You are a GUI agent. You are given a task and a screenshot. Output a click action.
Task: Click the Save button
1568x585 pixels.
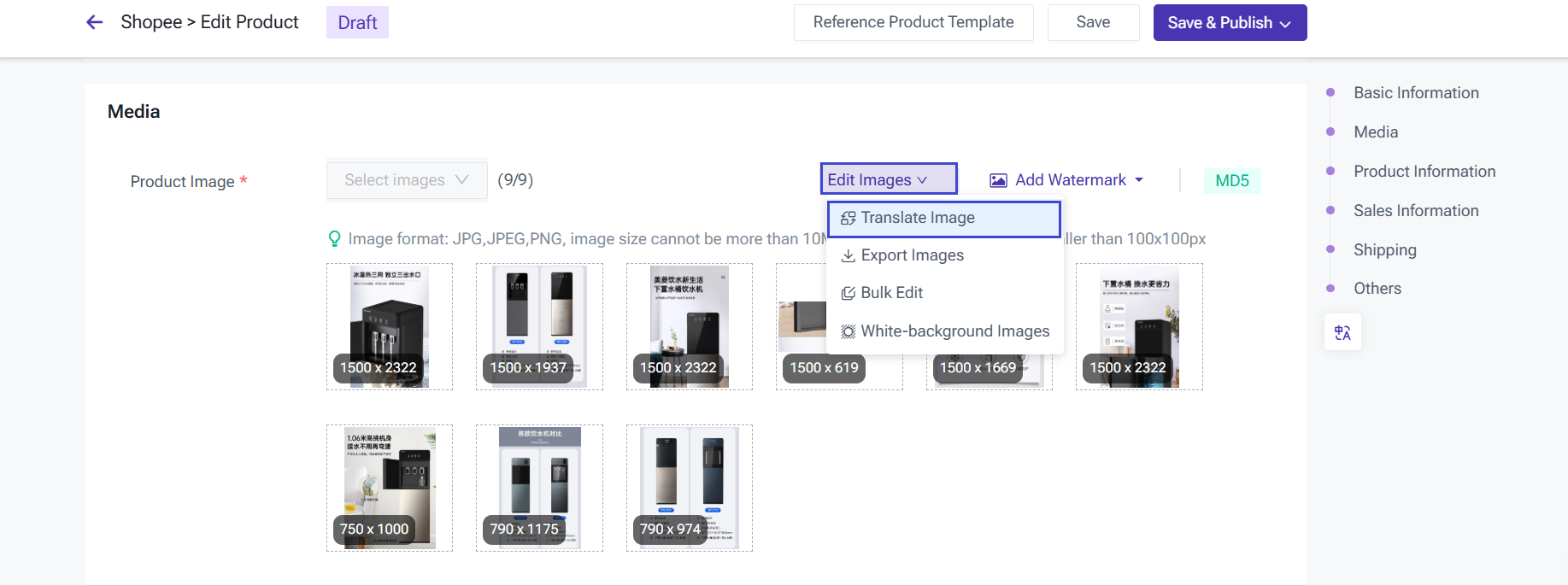(x=1093, y=22)
